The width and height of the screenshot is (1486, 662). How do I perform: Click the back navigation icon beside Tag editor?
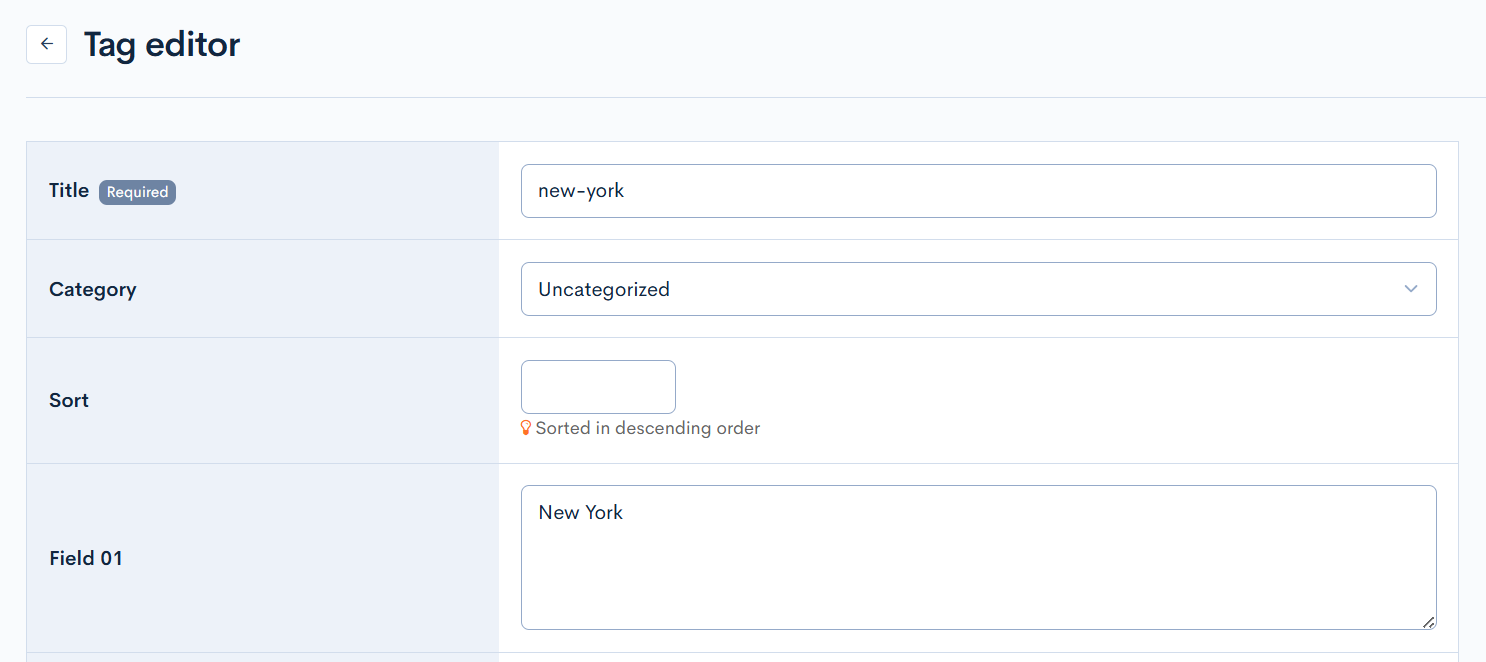46,44
